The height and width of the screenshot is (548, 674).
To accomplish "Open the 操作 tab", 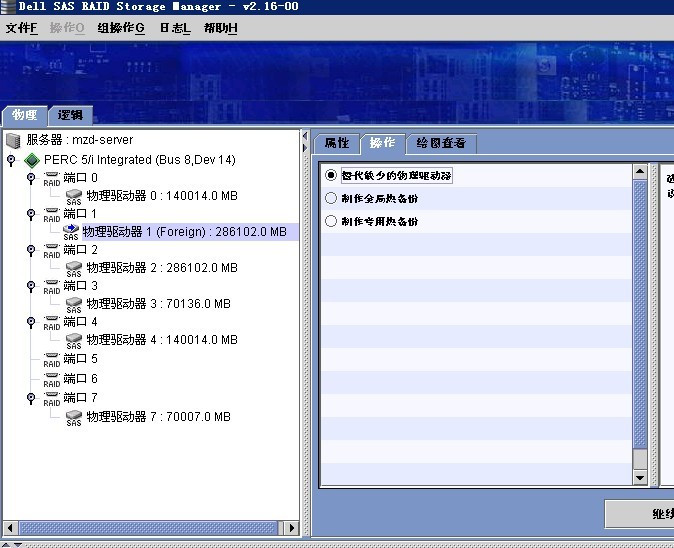I will pyautogui.click(x=383, y=143).
